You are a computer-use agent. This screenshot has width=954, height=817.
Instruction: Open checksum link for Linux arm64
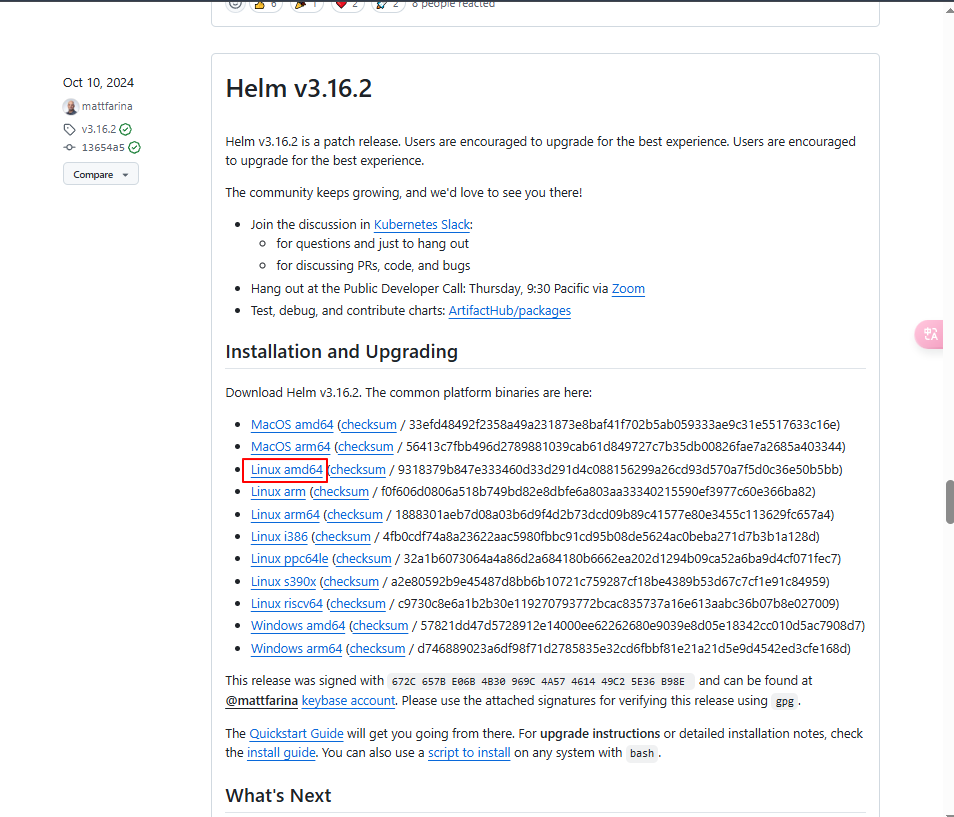pos(355,515)
